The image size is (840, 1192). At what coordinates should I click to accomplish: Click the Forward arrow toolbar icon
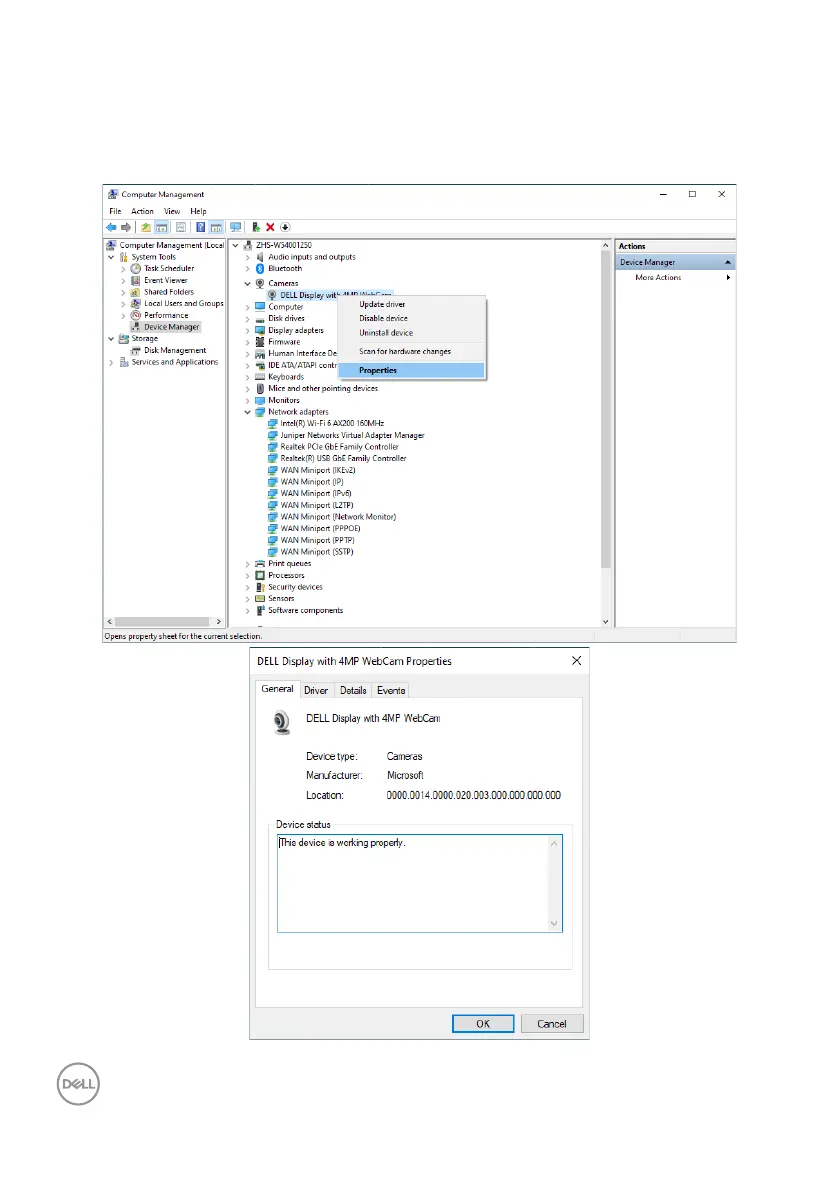[126, 227]
